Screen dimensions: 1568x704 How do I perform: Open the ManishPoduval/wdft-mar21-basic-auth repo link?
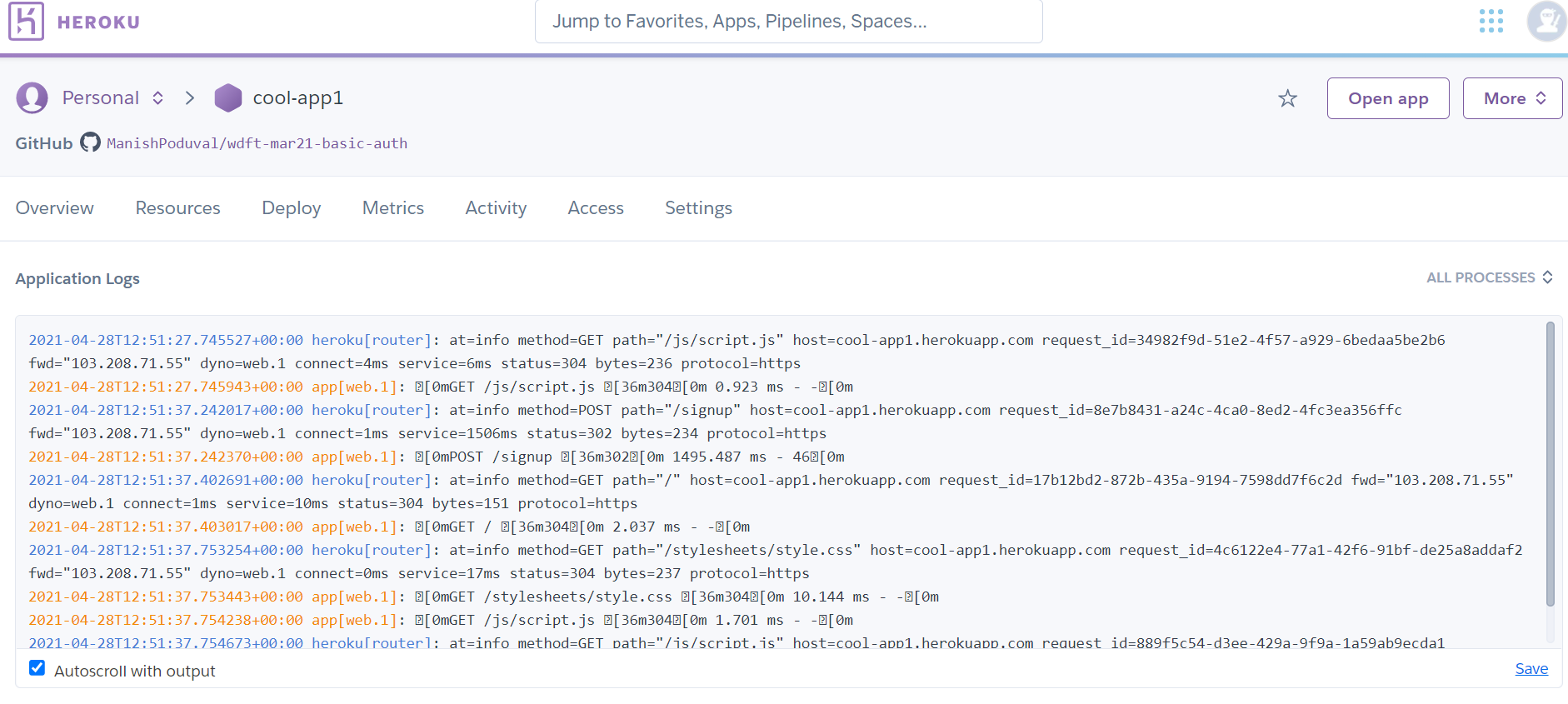pyautogui.click(x=257, y=143)
